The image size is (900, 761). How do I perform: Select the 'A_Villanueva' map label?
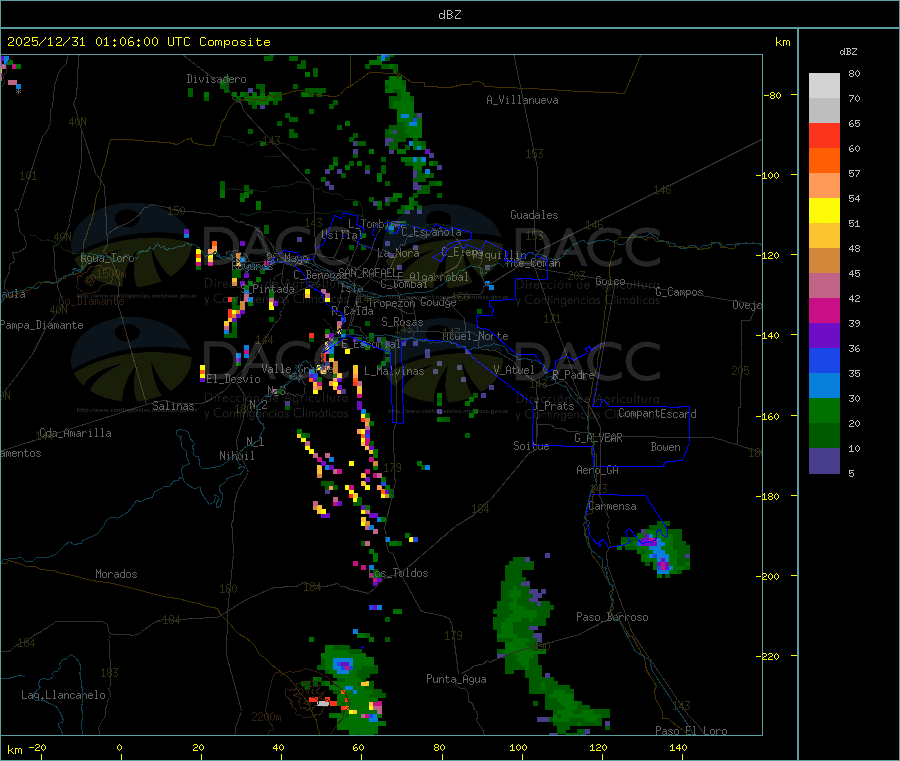pyautogui.click(x=522, y=100)
